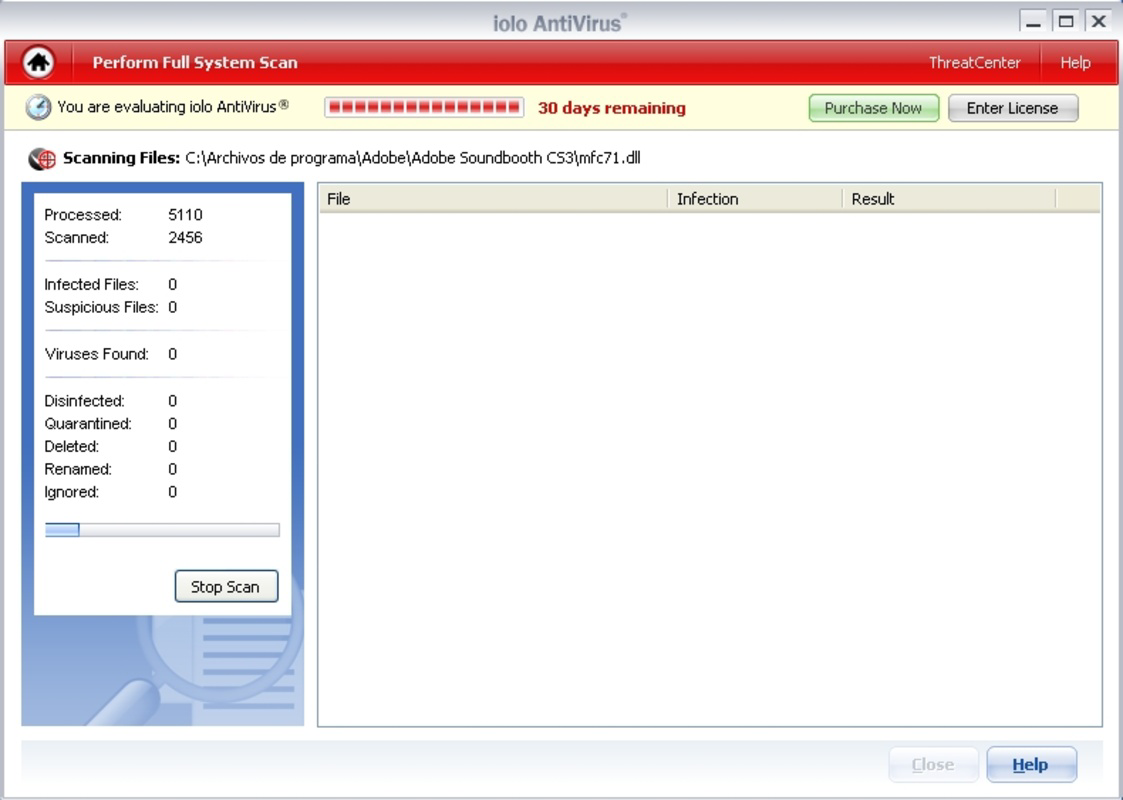The width and height of the screenshot is (1123, 800).
Task: Click the 'Disinfected:' label
Action: [84, 401]
